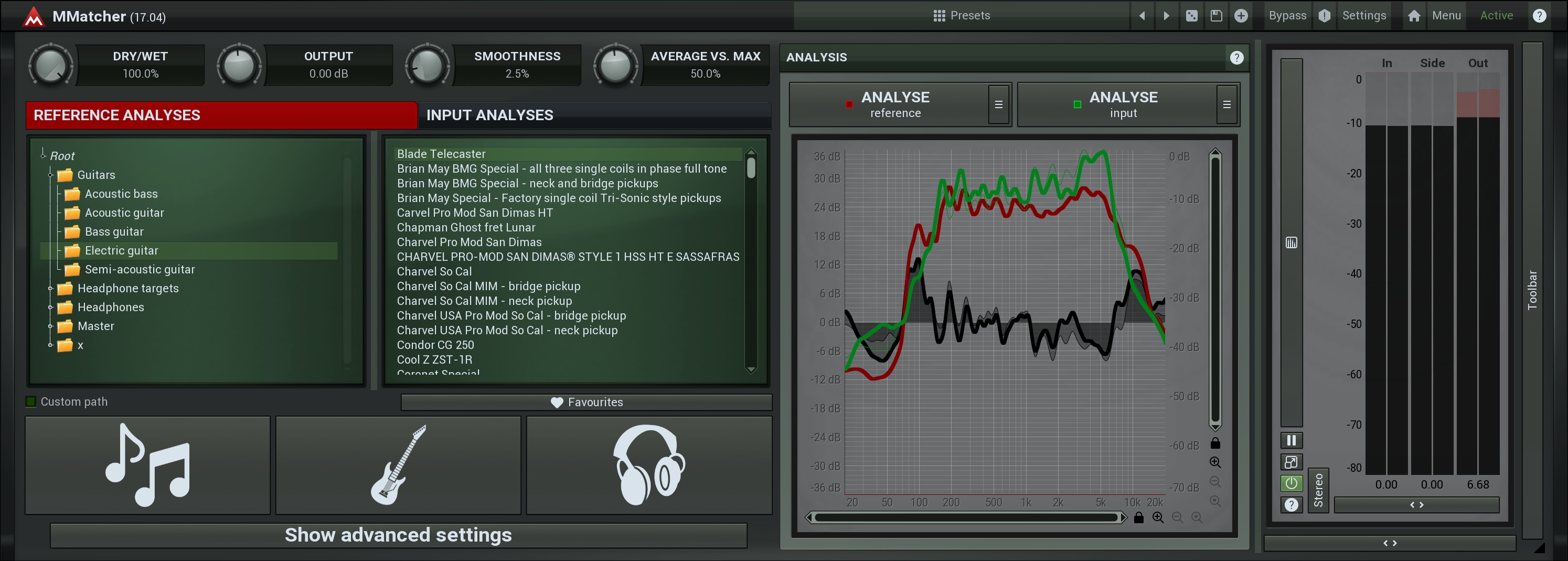Click Show advanced settings button

[398, 535]
